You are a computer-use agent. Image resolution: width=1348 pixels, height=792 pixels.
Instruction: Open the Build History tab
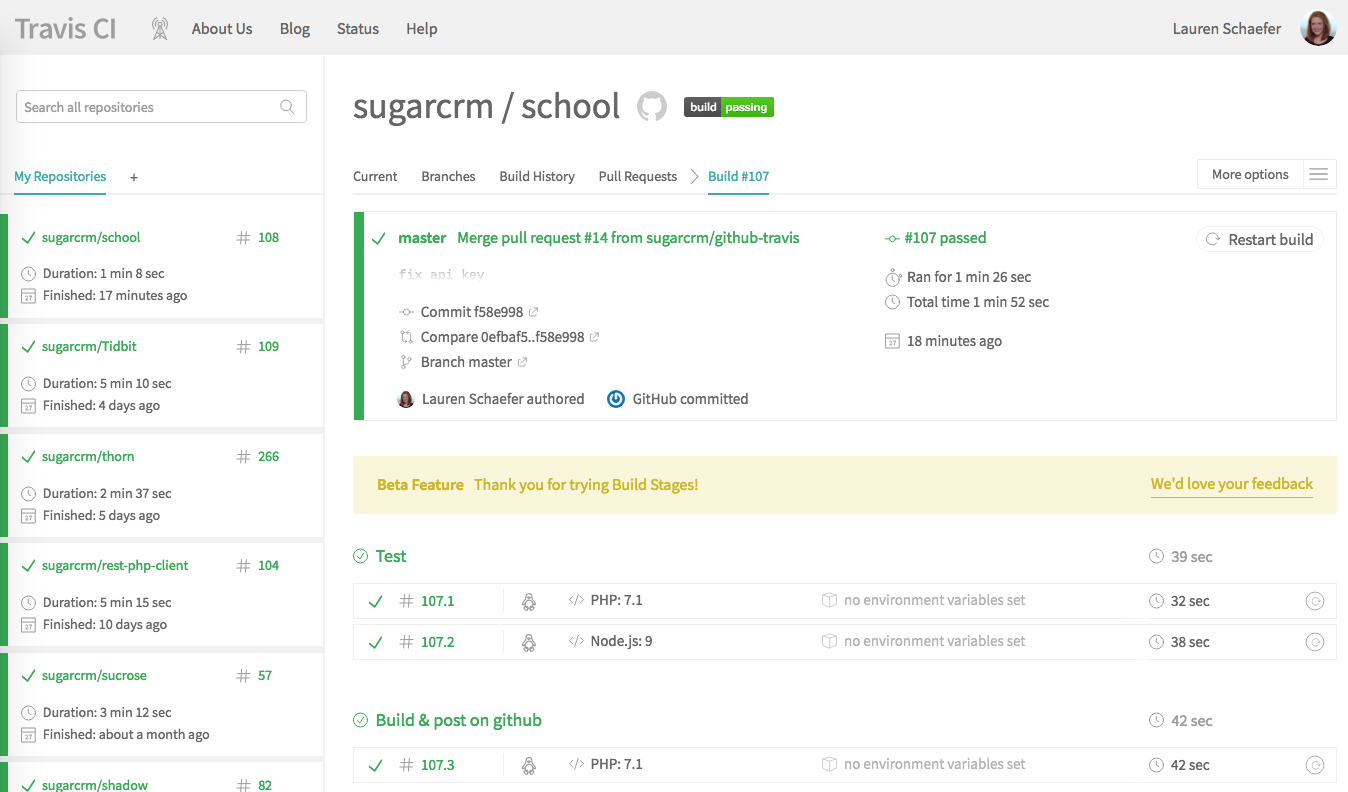[x=537, y=176]
